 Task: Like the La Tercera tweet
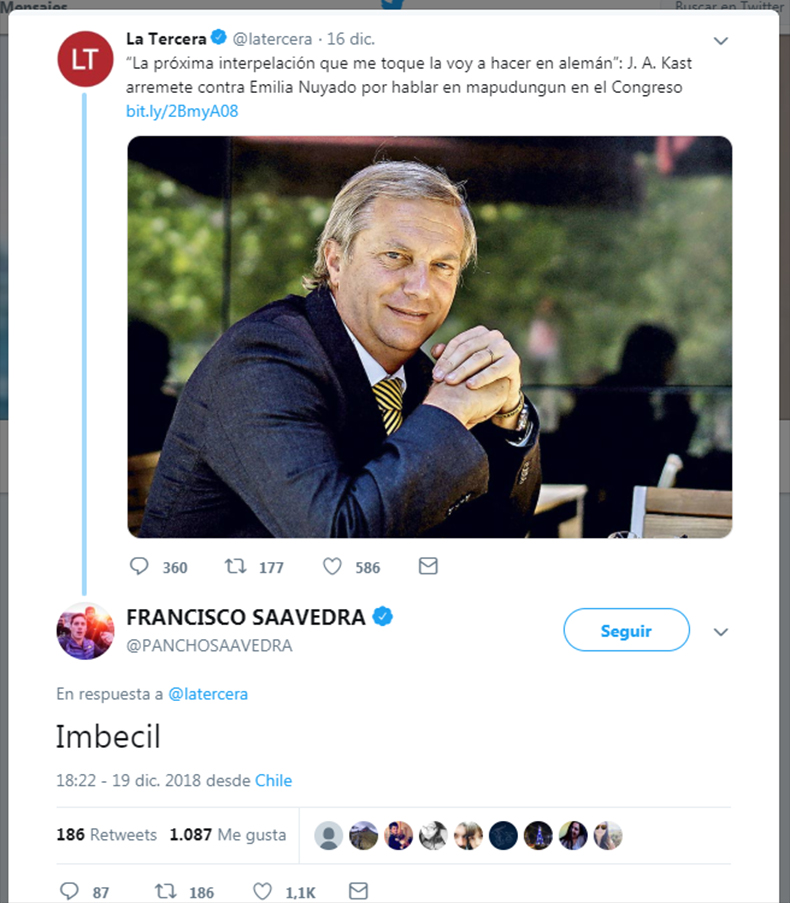click(332, 566)
